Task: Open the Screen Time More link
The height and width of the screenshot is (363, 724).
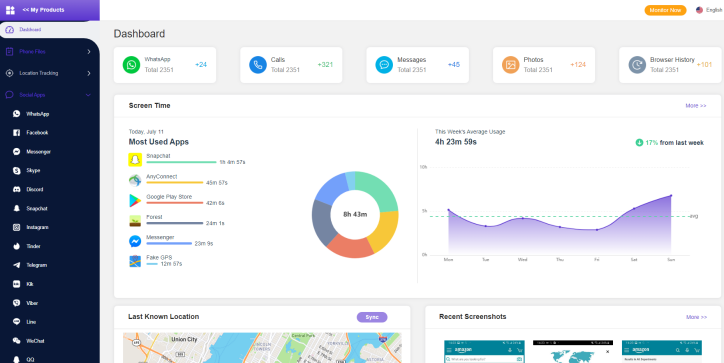Action: coord(696,106)
